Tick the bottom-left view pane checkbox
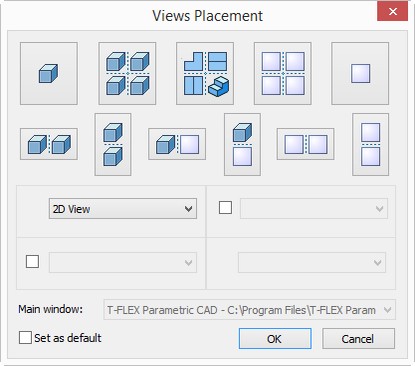Viewport: 415px width, 366px height. click(32, 262)
